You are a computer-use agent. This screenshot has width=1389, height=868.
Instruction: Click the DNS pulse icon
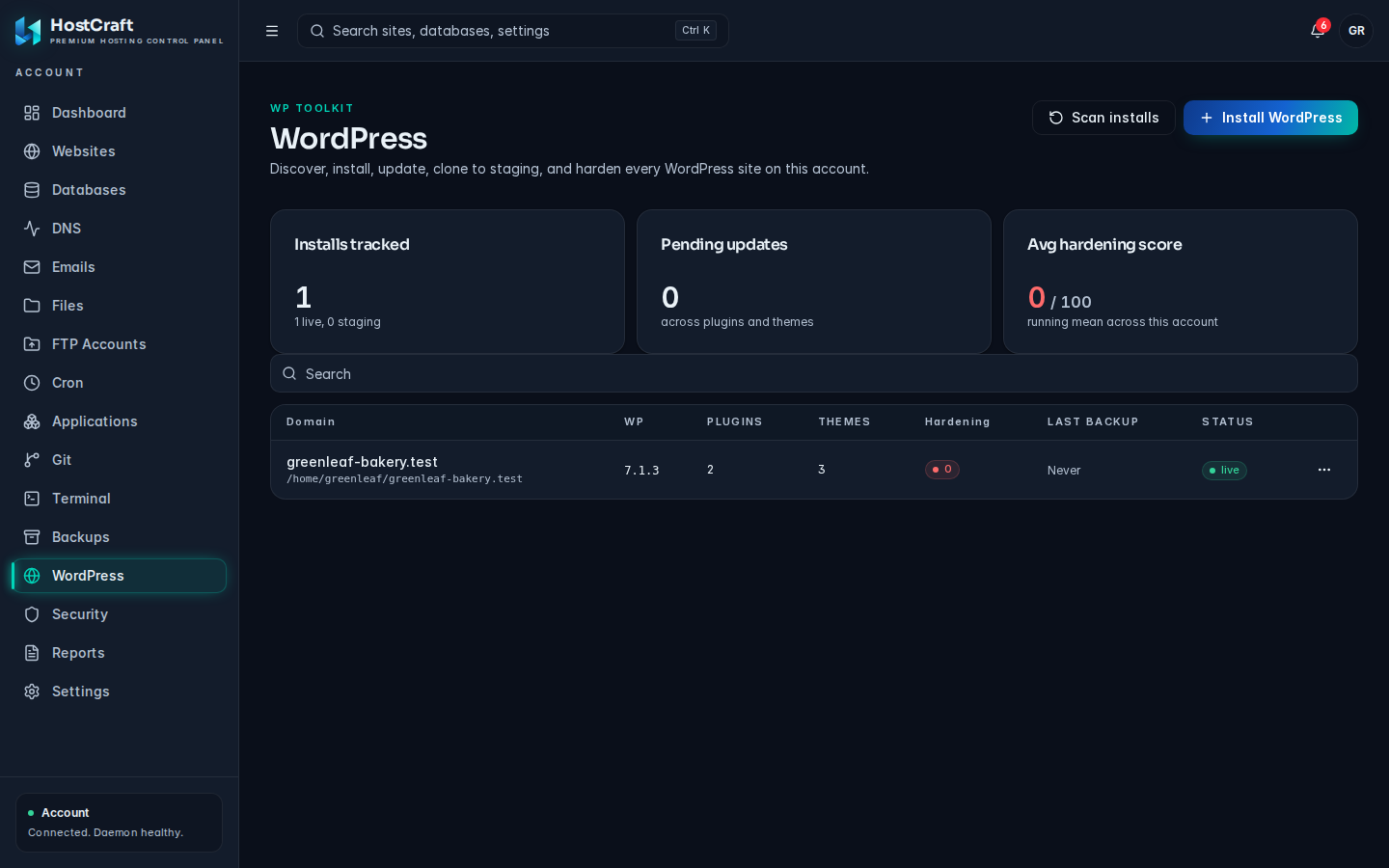point(32,229)
